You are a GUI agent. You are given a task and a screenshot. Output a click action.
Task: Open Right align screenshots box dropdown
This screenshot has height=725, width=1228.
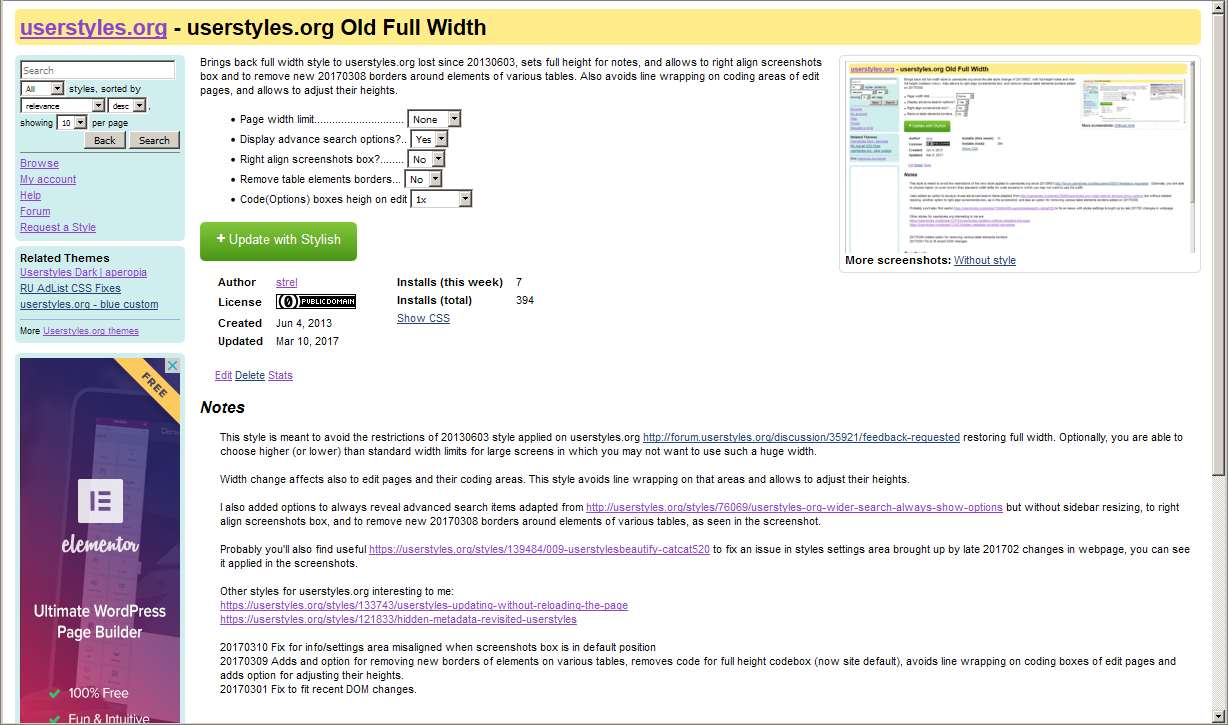tap(425, 159)
